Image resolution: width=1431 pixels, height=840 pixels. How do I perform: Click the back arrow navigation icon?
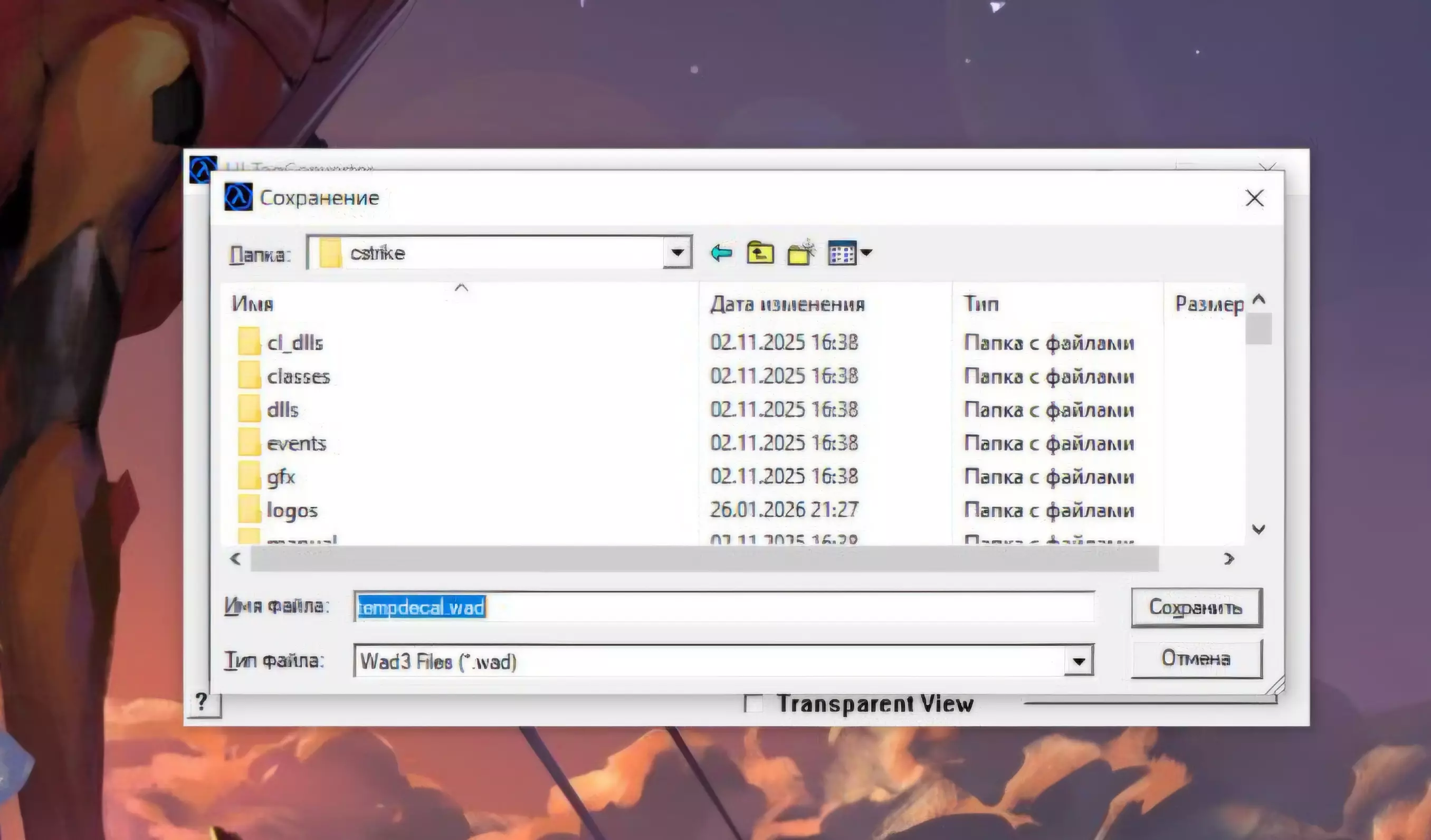pyautogui.click(x=721, y=252)
